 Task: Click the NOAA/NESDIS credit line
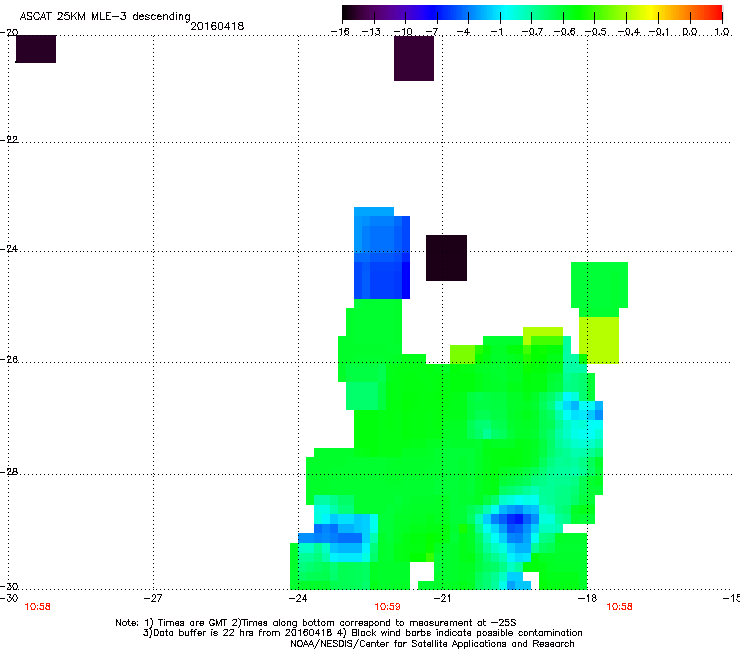(432, 644)
